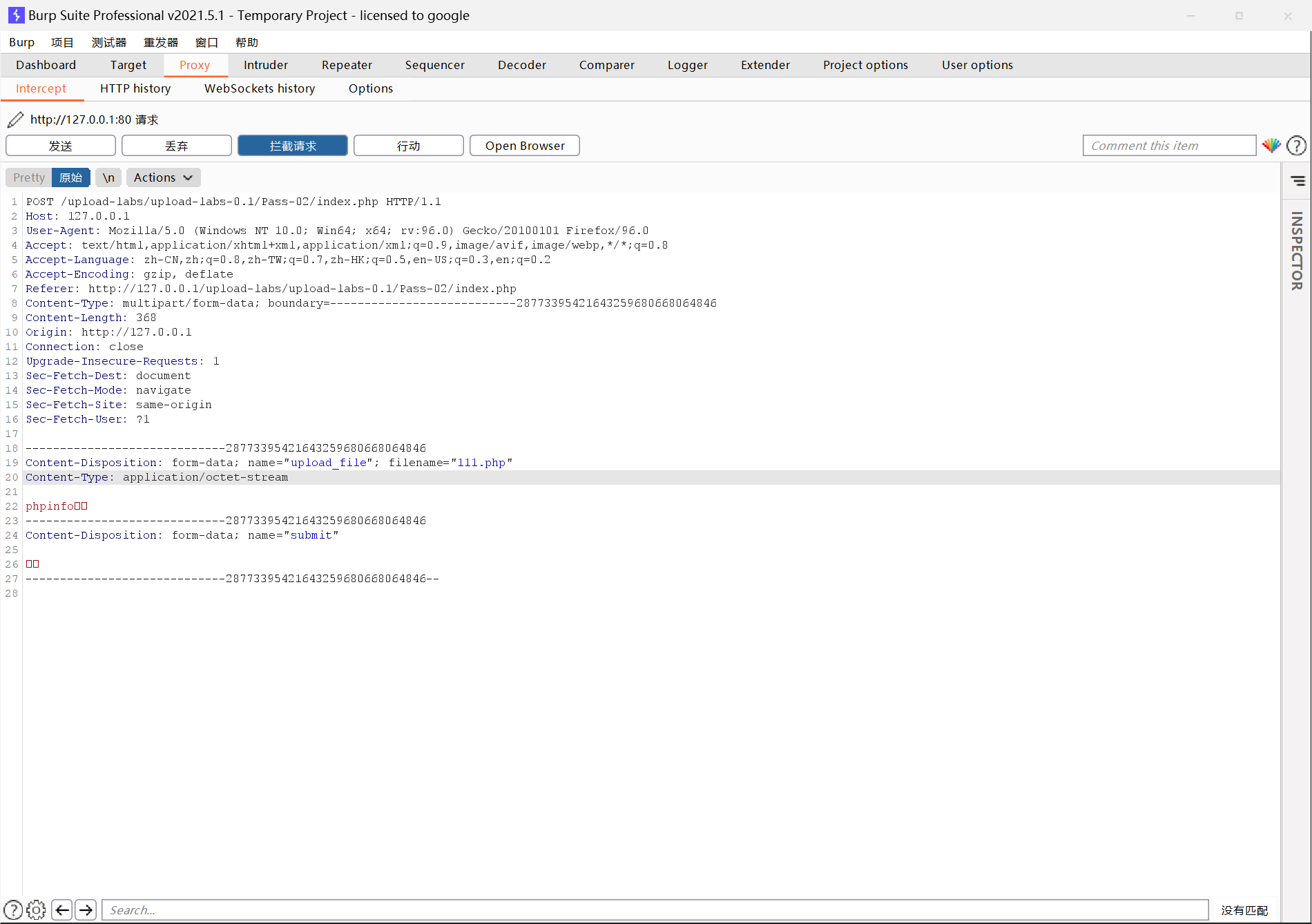This screenshot has width=1312, height=924.
Task: Click the 丢弃 drop button
Action: click(177, 146)
